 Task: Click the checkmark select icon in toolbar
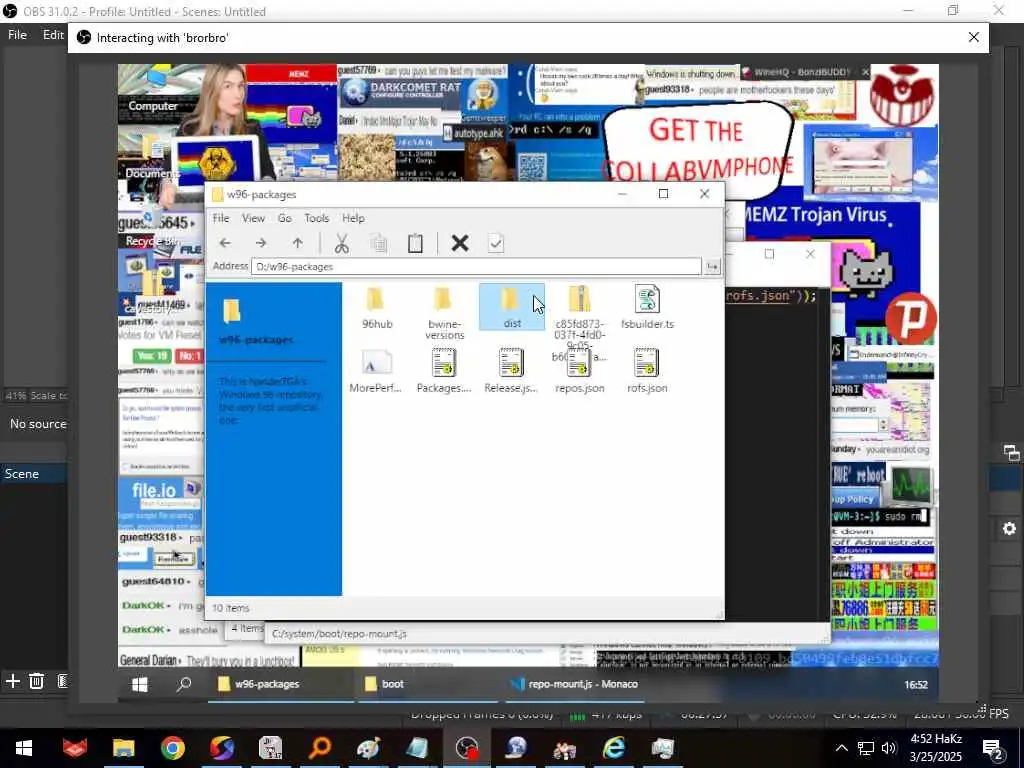click(496, 244)
